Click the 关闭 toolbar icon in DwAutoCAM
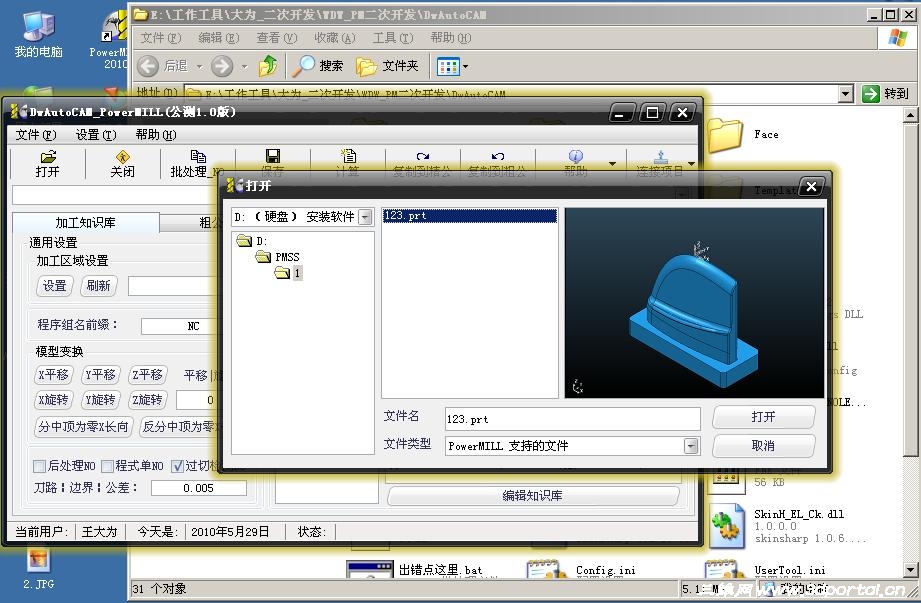 point(122,157)
